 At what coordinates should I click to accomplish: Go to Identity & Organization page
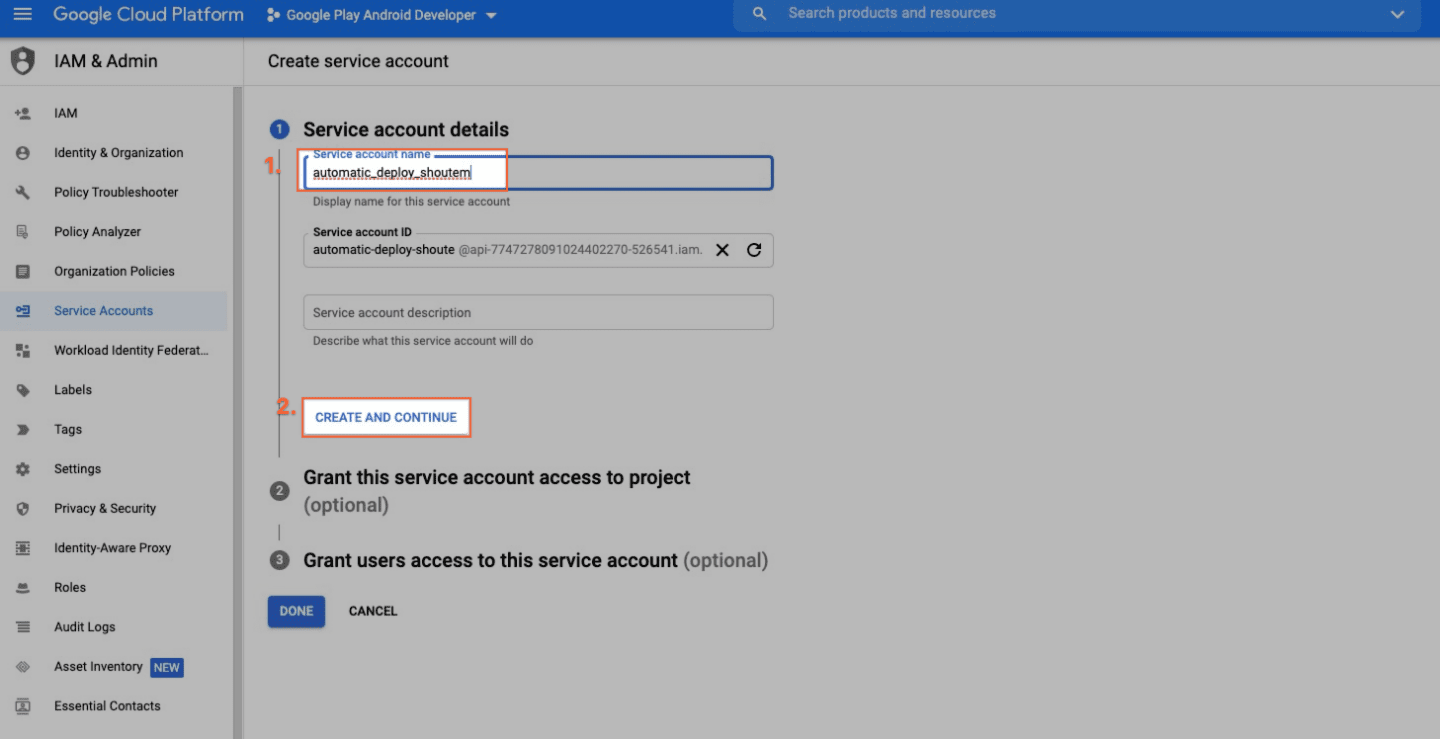[118, 153]
